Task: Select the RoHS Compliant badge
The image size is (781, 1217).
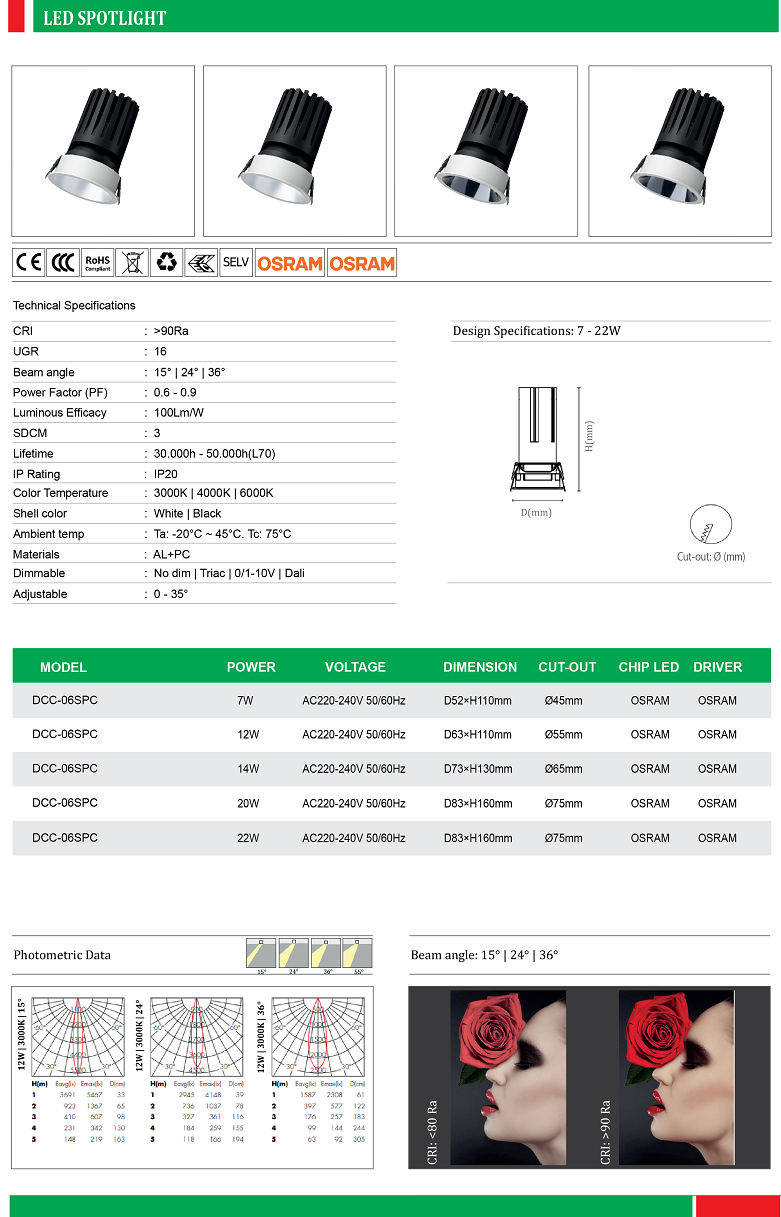Action: 97,263
